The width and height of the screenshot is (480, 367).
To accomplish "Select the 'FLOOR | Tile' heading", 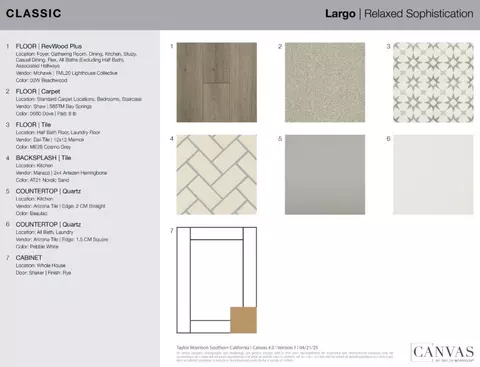I will pos(33,125).
